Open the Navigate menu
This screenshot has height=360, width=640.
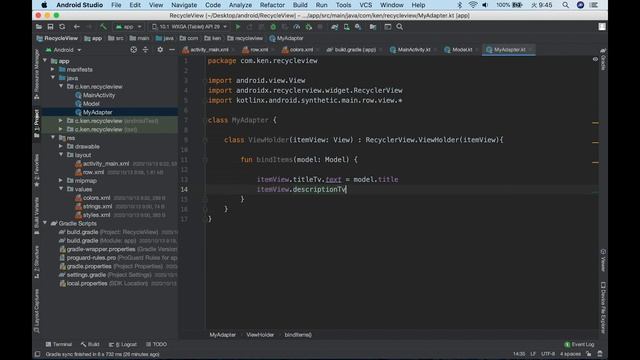pyautogui.click(x=184, y=5)
